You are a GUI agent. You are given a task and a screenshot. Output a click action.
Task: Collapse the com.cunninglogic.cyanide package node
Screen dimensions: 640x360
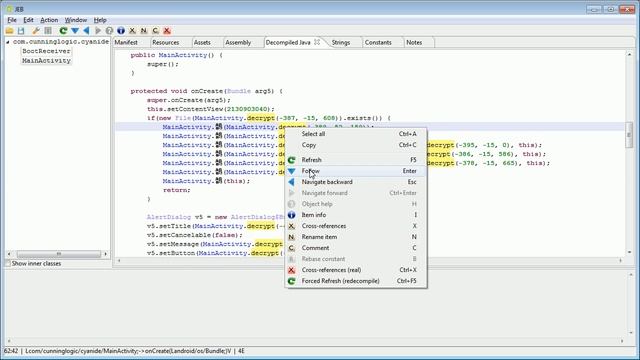click(x=8, y=42)
